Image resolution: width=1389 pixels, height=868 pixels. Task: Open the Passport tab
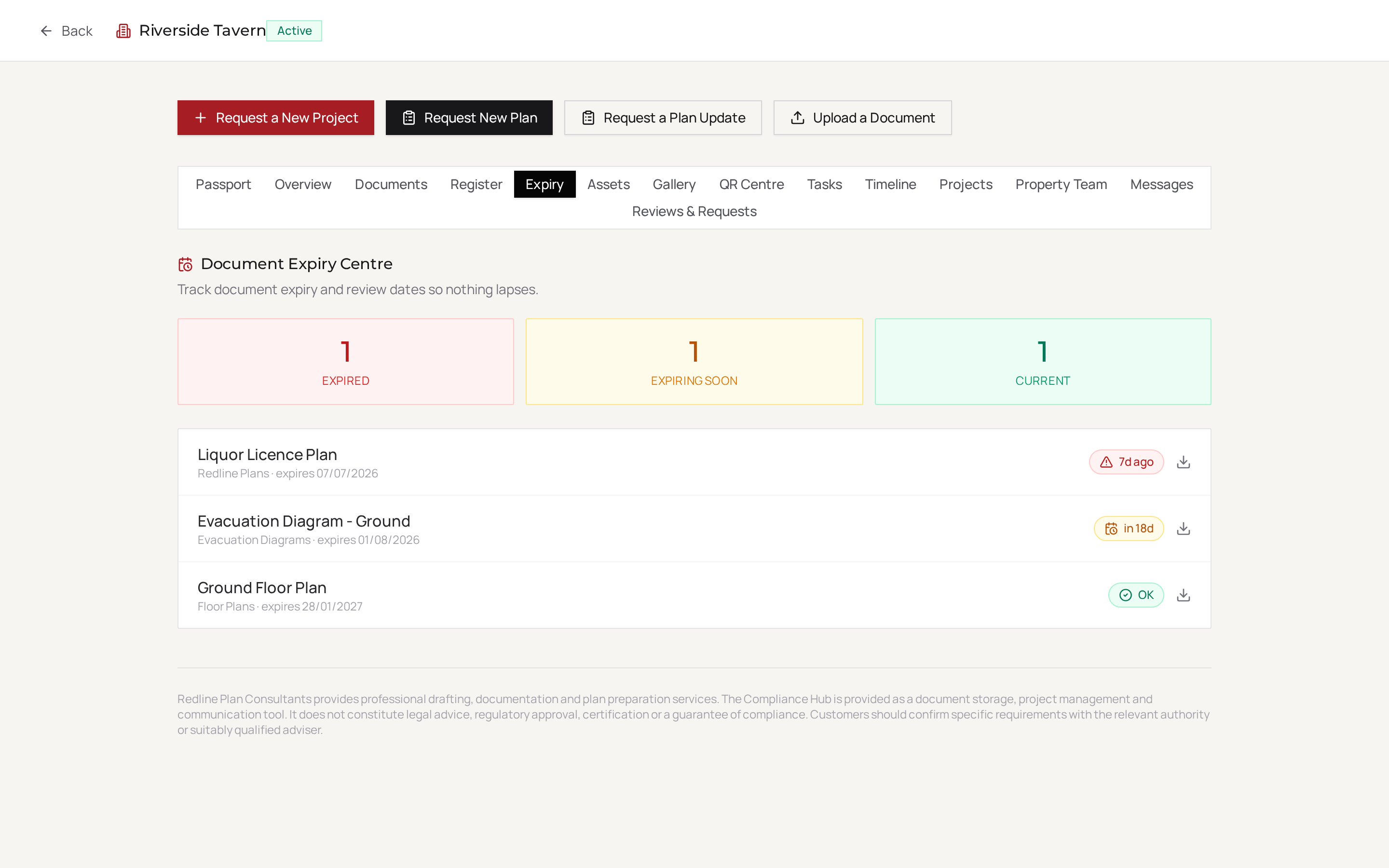click(223, 184)
